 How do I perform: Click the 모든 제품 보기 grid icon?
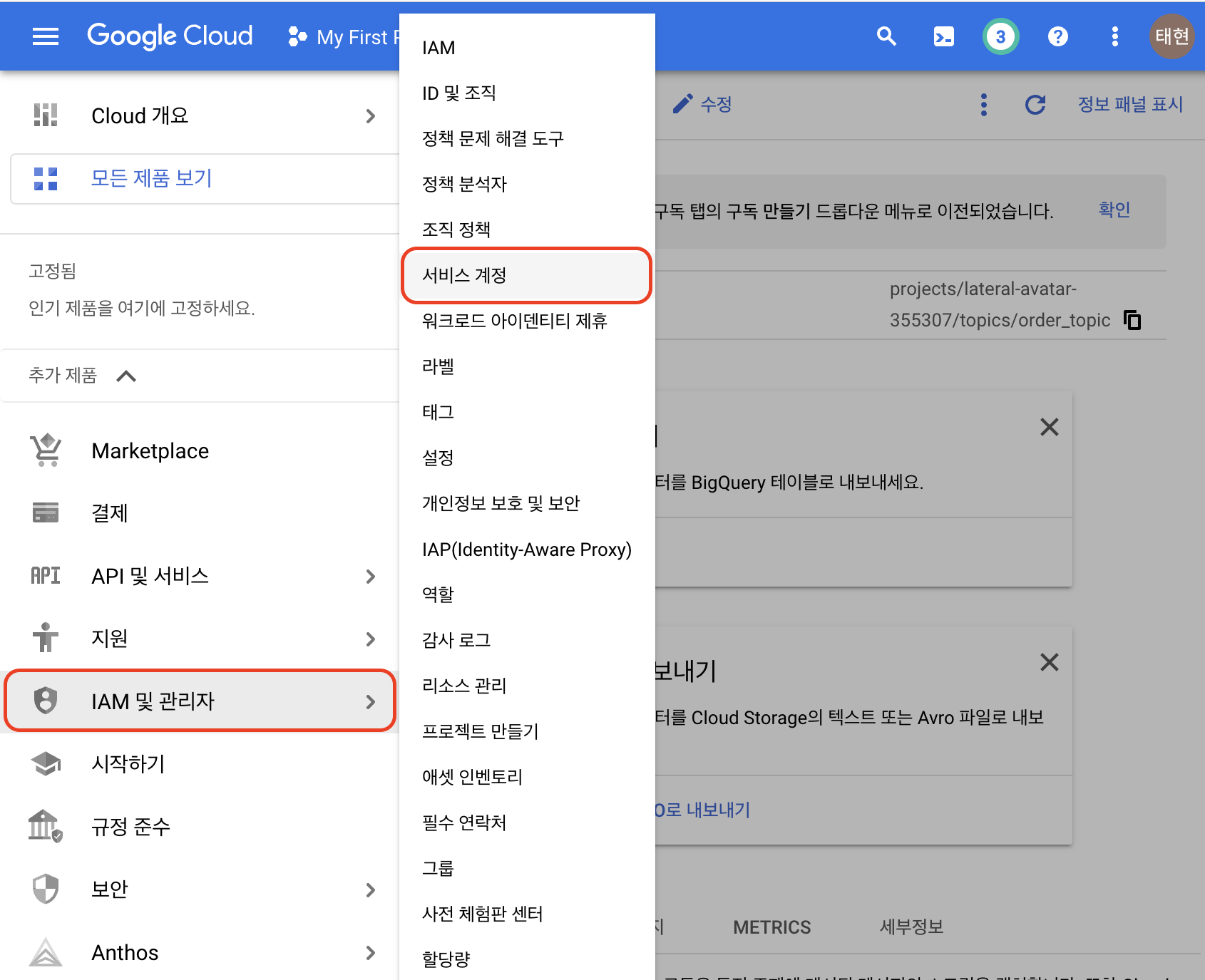point(46,178)
